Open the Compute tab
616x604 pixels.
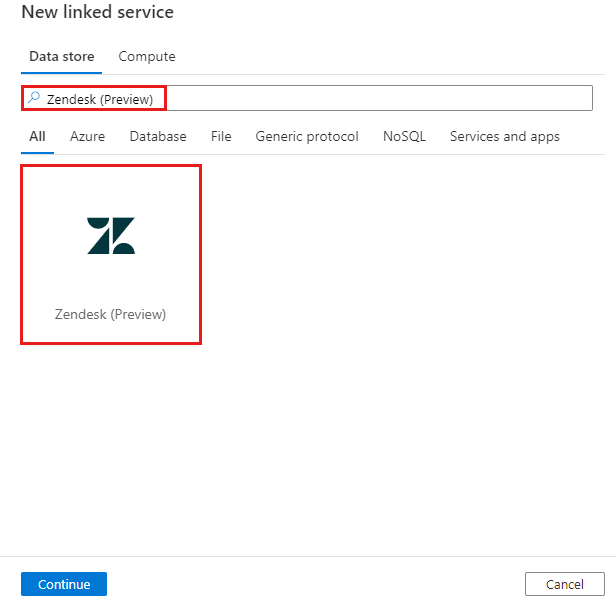coord(147,56)
